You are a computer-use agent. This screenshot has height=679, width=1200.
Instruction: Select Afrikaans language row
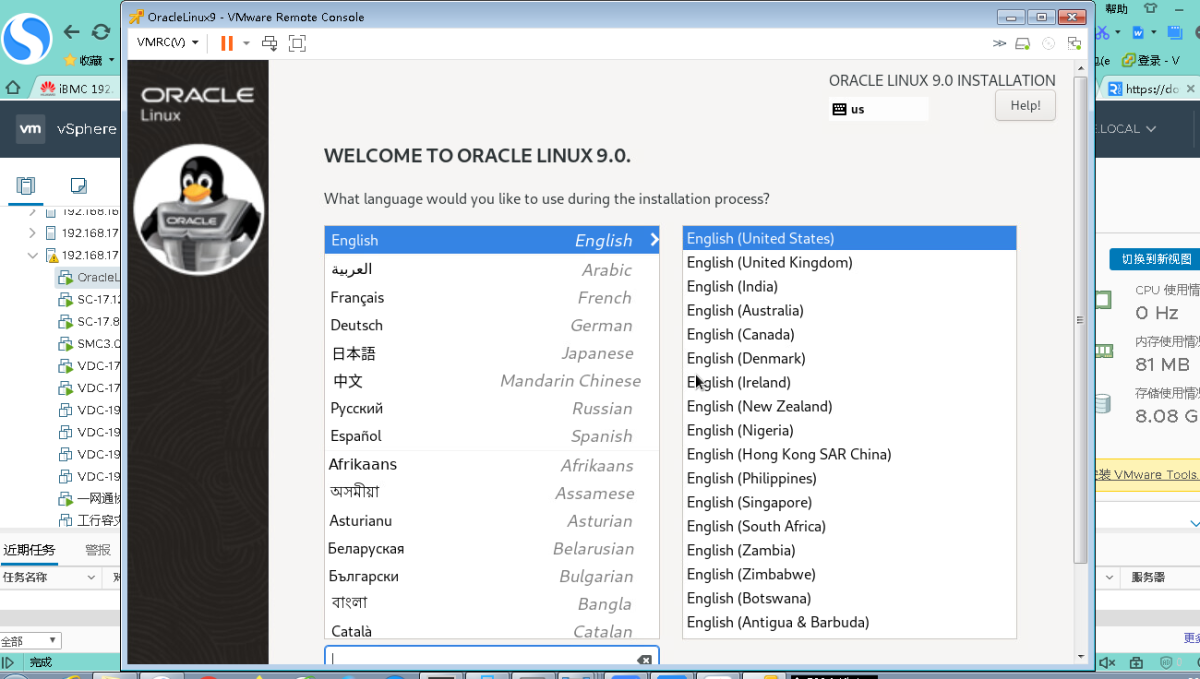[492, 465]
